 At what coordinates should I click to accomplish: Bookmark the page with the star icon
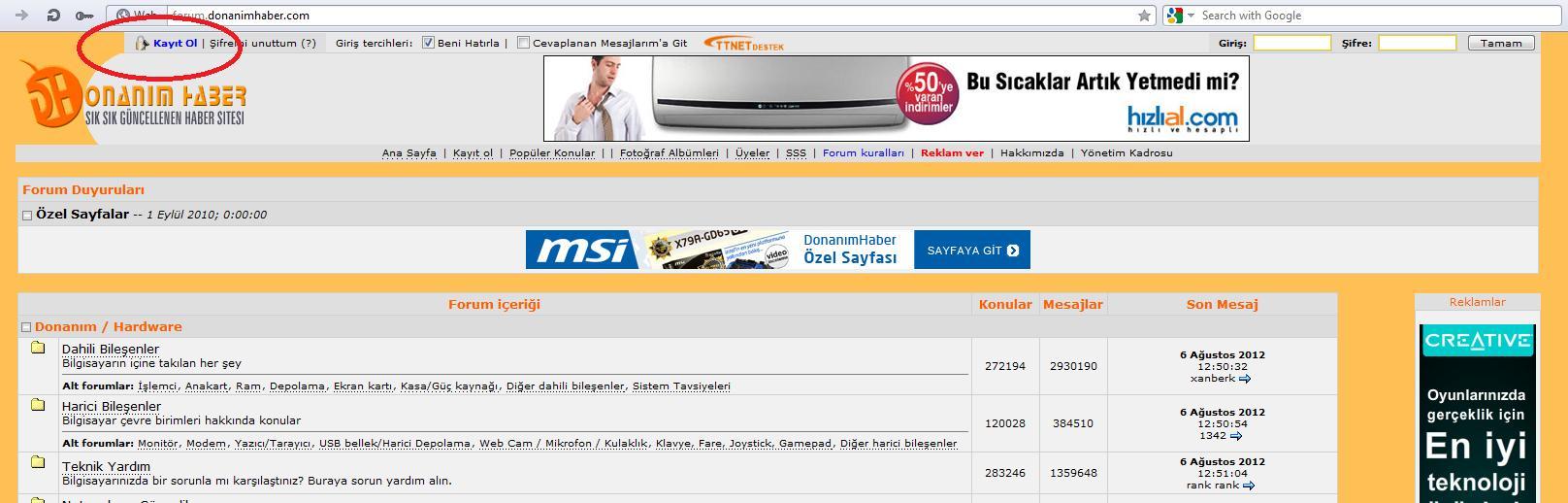(1144, 15)
